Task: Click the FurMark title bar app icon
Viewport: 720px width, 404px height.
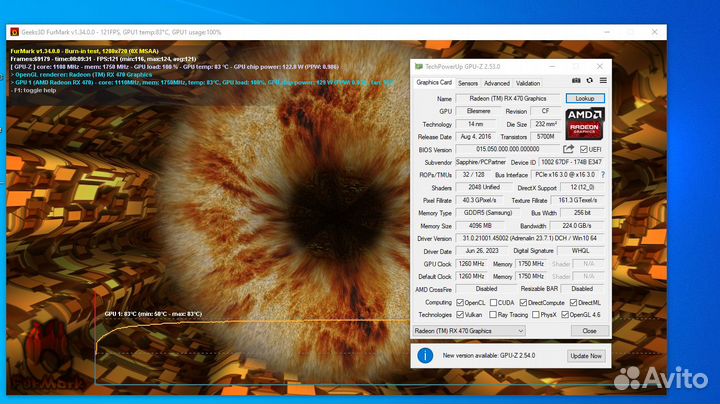Action: point(15,32)
